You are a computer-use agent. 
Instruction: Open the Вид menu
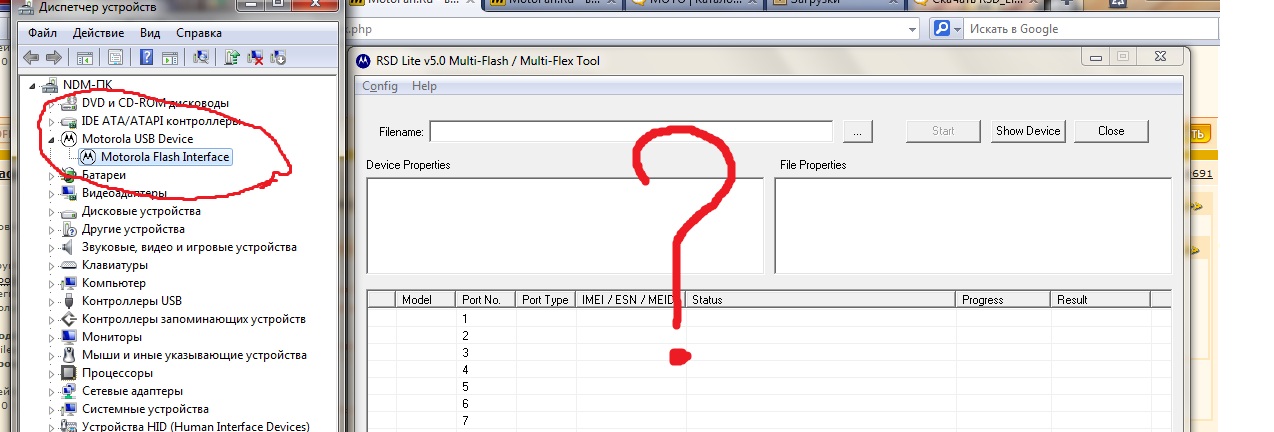pos(150,33)
